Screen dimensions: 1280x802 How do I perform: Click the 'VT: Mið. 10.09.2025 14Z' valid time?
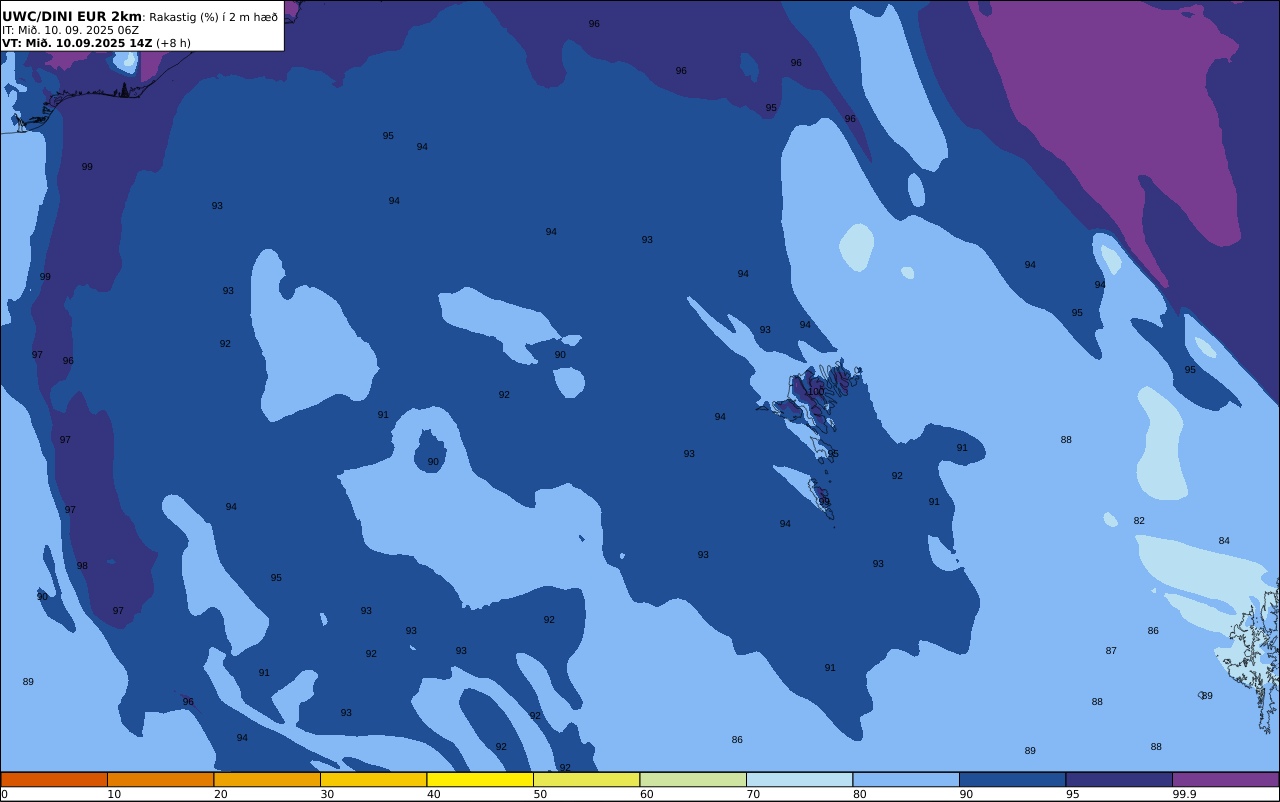tap(77, 43)
